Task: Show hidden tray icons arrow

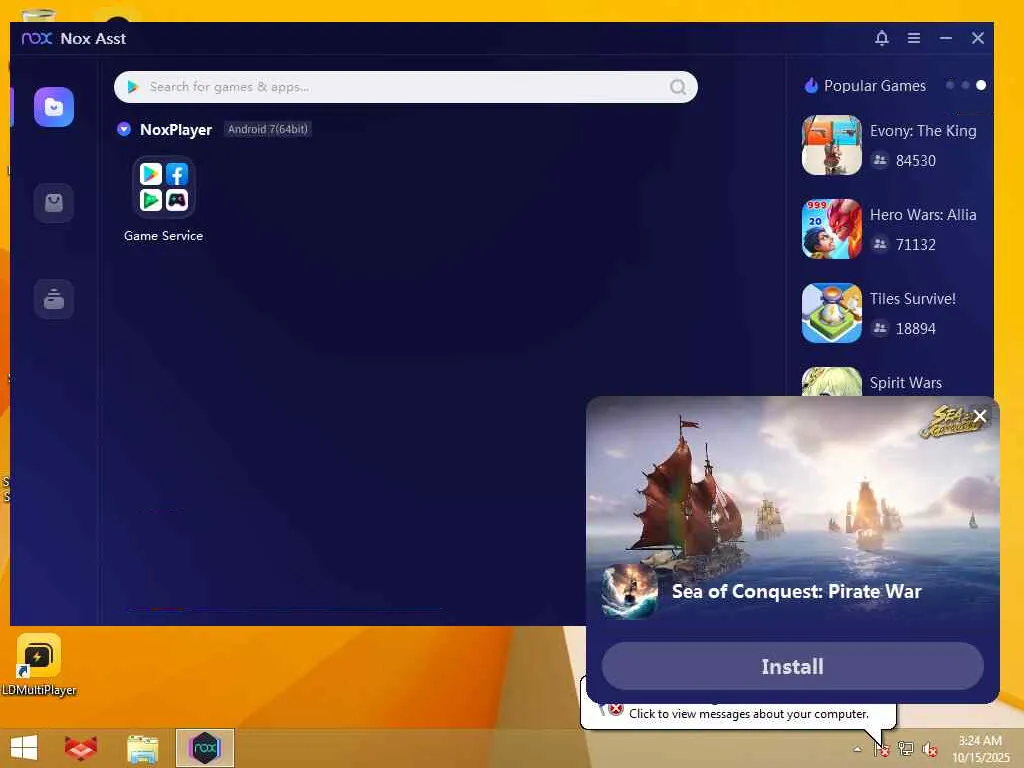Action: coord(857,748)
